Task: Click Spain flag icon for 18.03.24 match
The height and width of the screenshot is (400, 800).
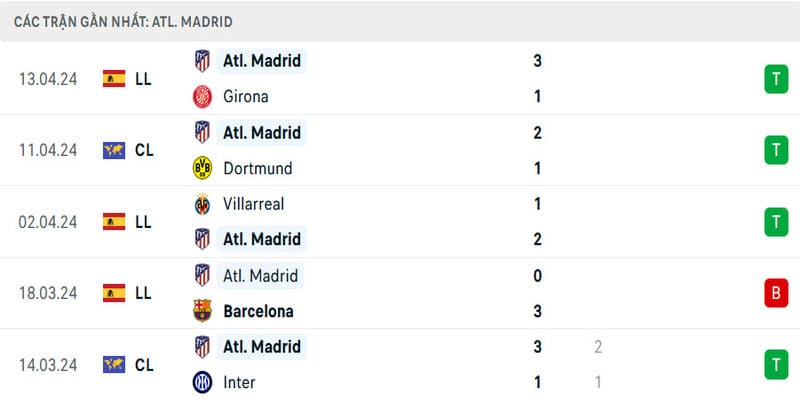Action: 114,293
